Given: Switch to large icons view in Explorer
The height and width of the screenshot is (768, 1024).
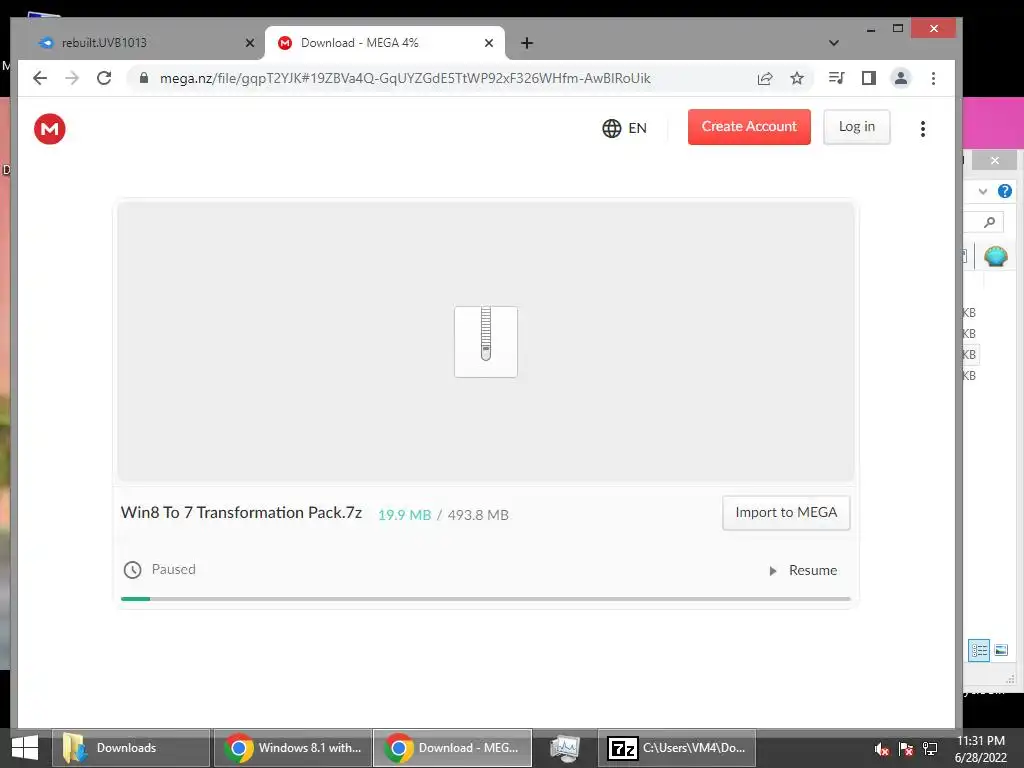Looking at the screenshot, I should [1001, 650].
